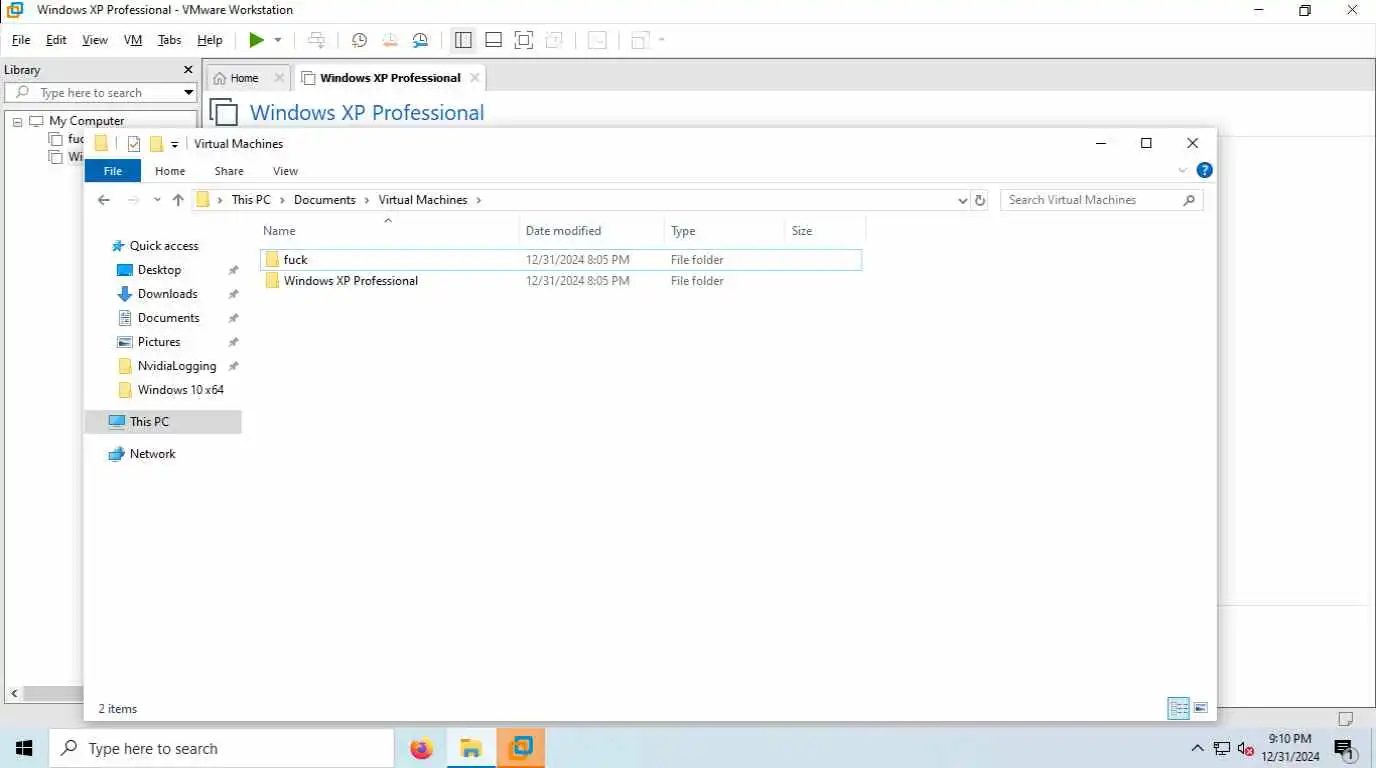The height and width of the screenshot is (768, 1376).
Task: Go forward in File Explorer
Action: pos(132,200)
